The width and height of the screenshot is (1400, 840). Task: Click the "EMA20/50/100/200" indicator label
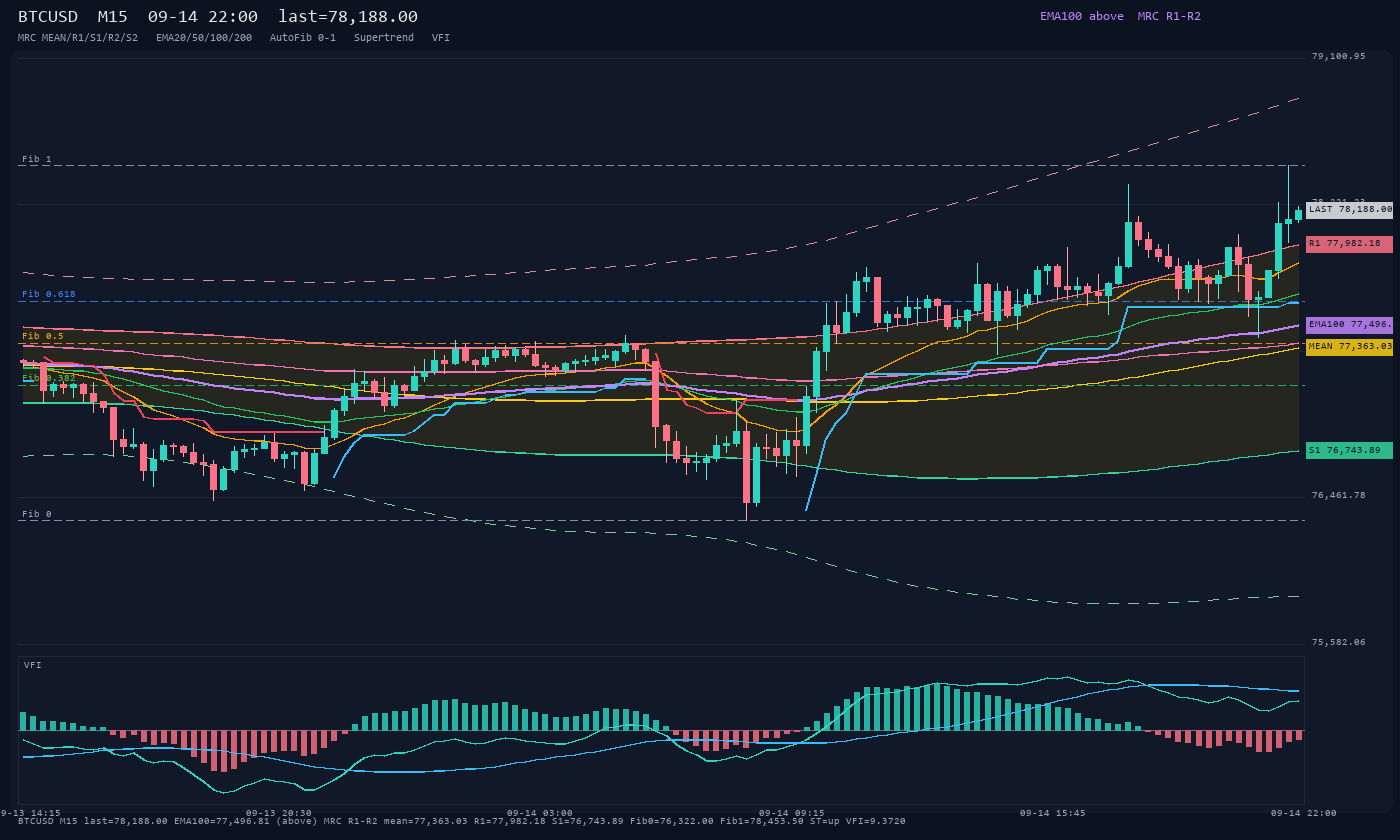(204, 38)
